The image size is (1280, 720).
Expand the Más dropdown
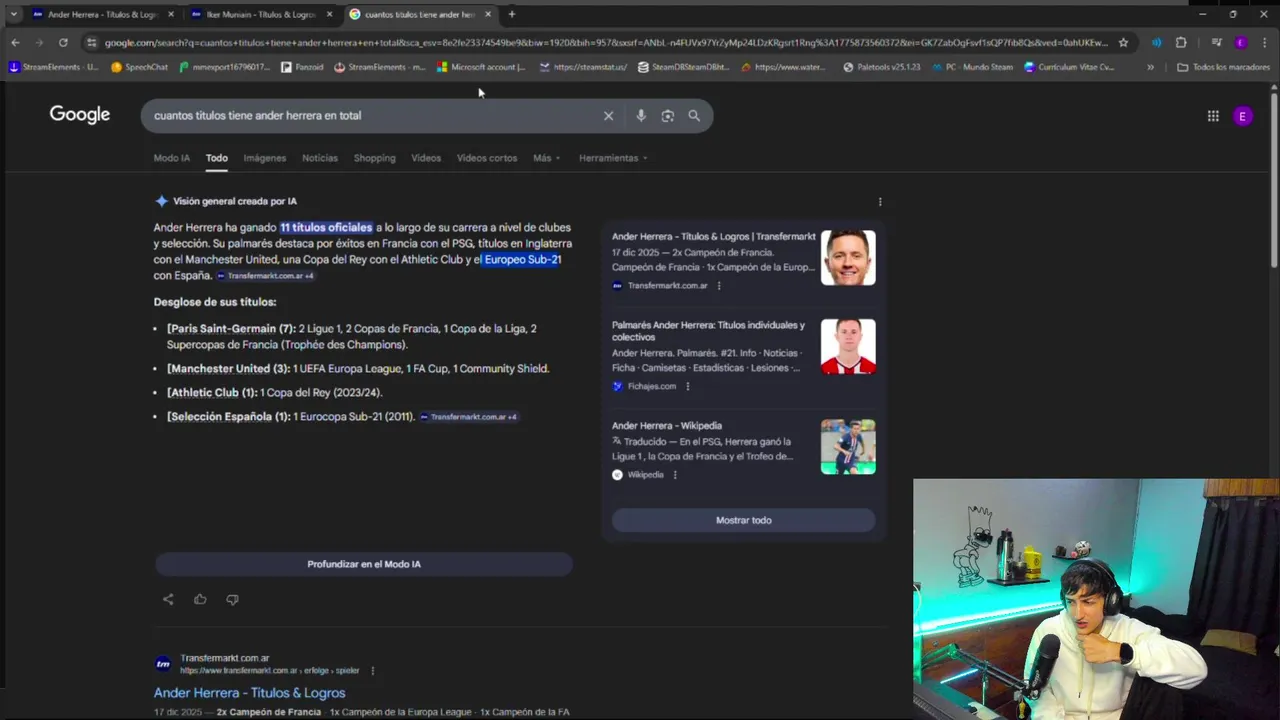(546, 158)
